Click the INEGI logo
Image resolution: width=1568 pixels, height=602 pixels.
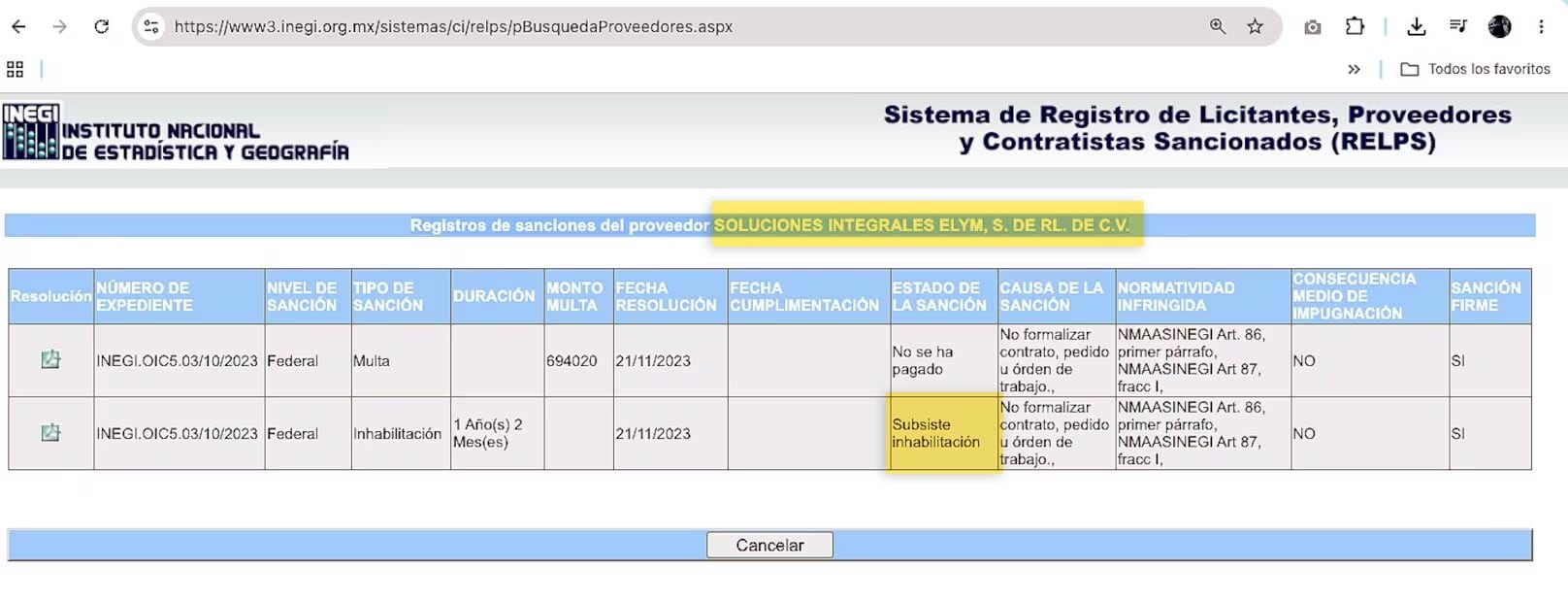point(176,131)
